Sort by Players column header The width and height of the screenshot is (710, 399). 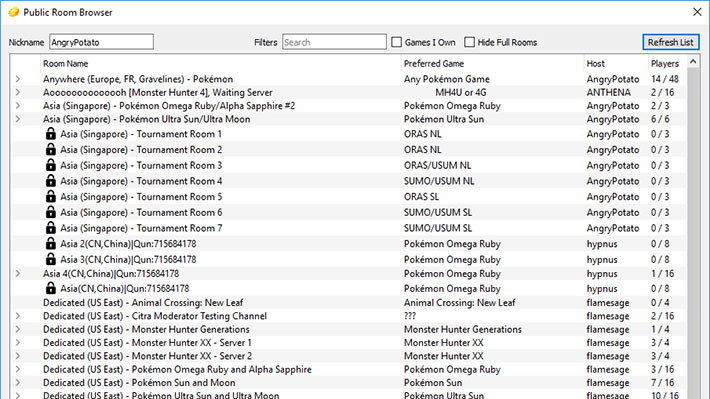point(668,63)
